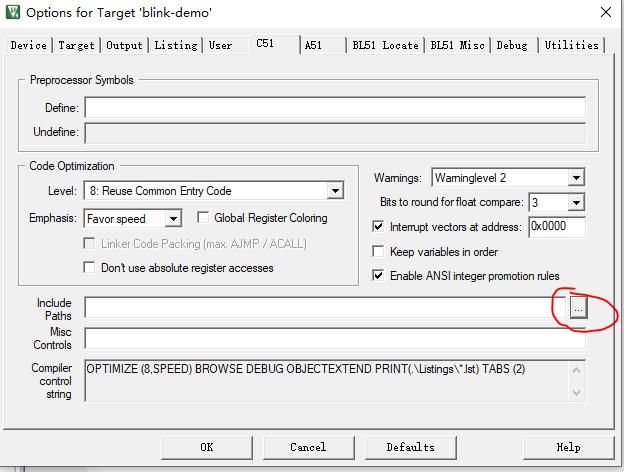Image resolution: width=624 pixels, height=472 pixels.
Task: Open Bits to round for float compare dropdown
Action: 576,203
